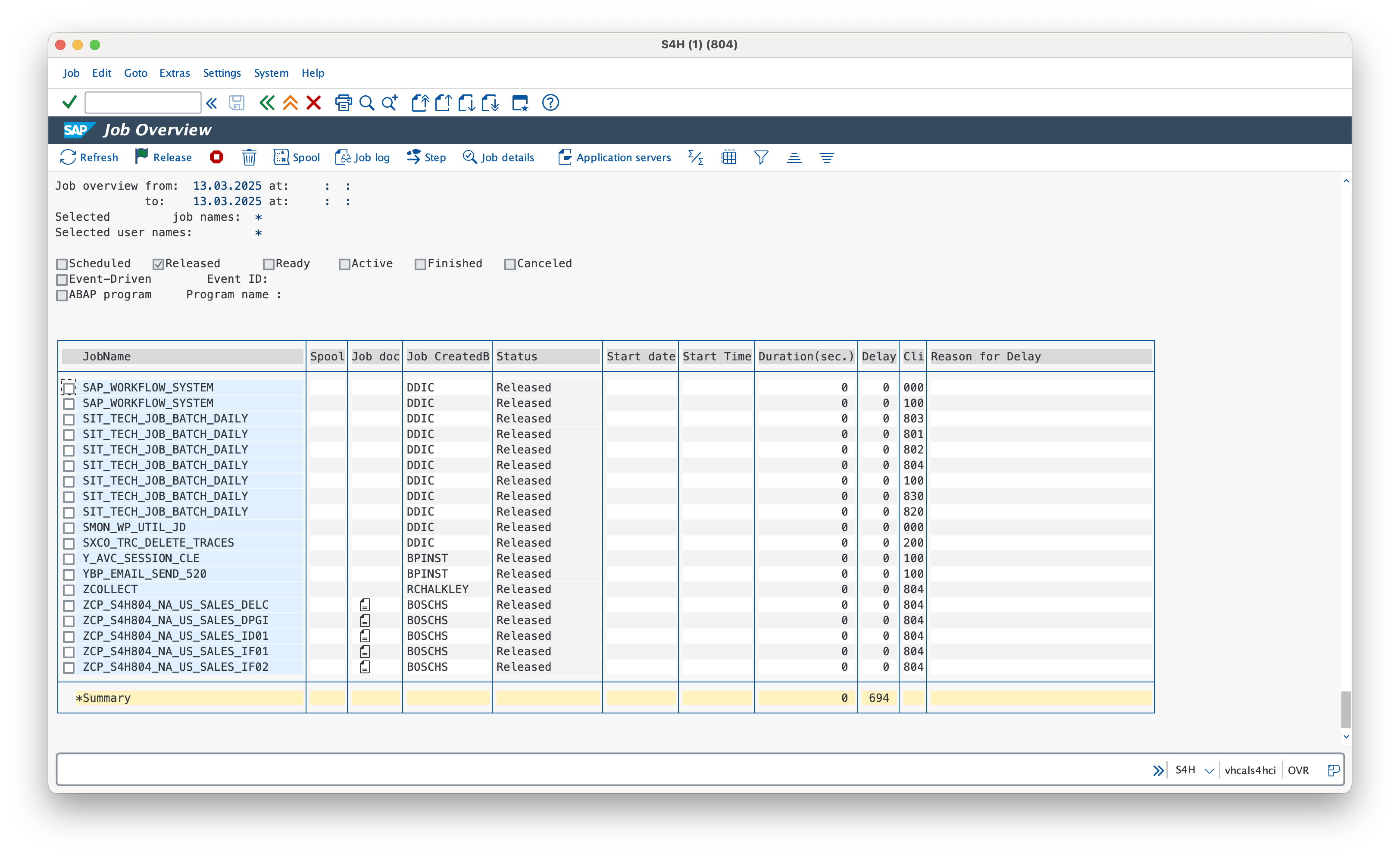This screenshot has height=857, width=1400.
Task: Toggle the Released status checkbox
Action: [x=159, y=264]
